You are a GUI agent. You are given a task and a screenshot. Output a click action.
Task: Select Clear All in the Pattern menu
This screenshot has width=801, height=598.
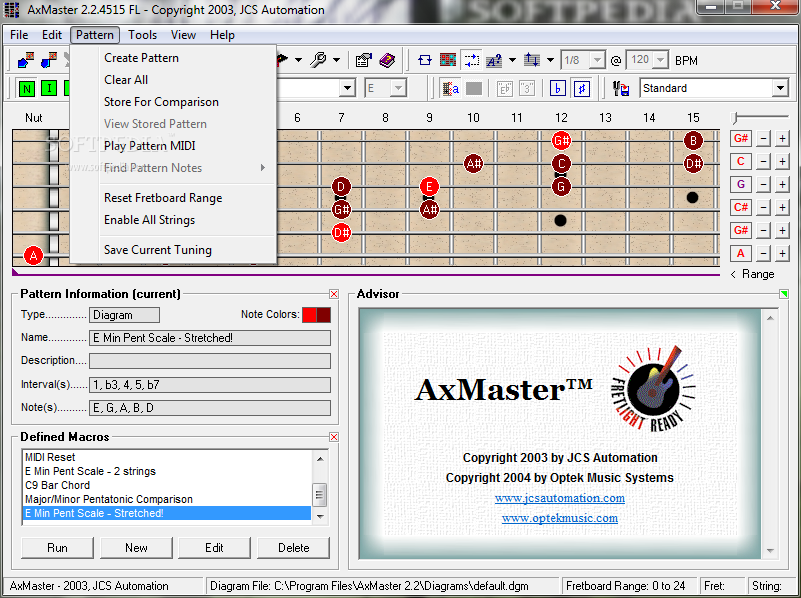tap(126, 80)
